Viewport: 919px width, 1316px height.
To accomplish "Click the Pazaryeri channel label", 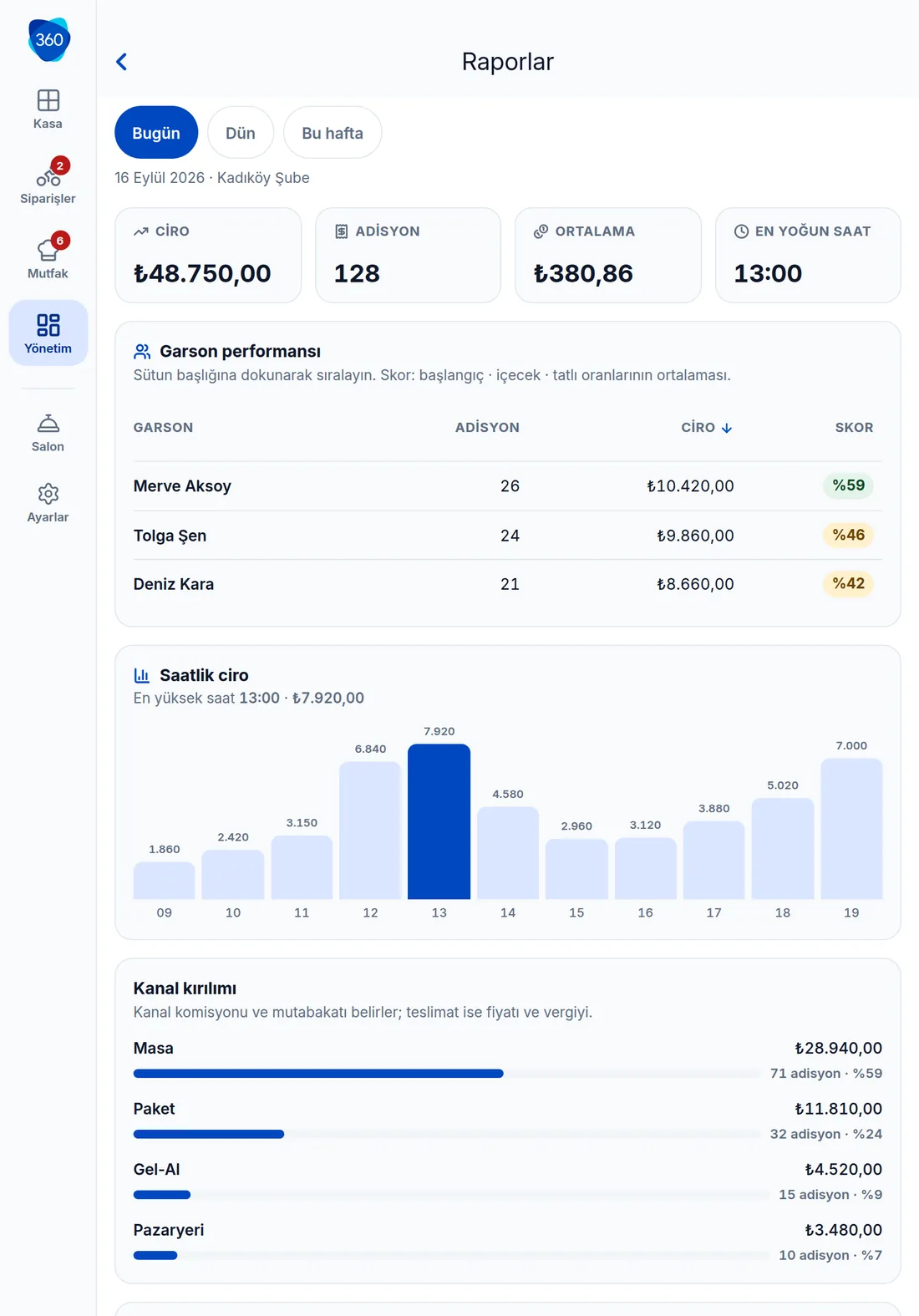I will [x=169, y=1230].
